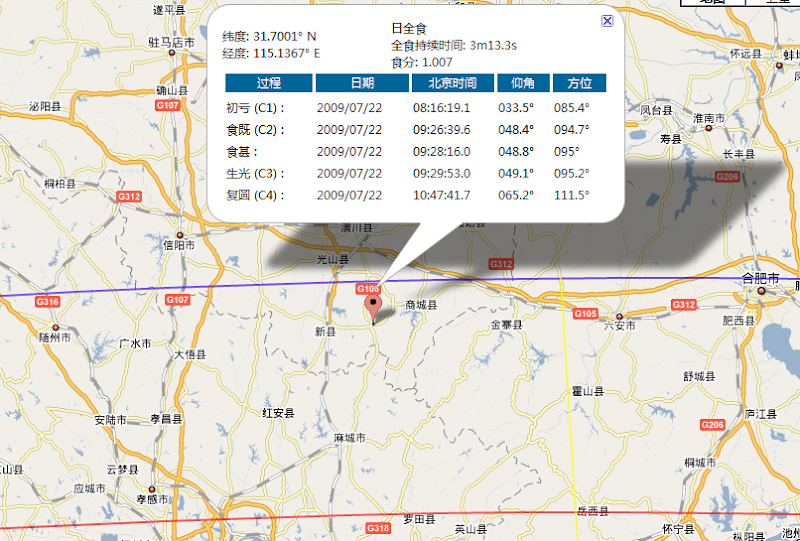Select the 初亏 (C1) row label
The width and height of the screenshot is (800, 541).
pos(255,108)
